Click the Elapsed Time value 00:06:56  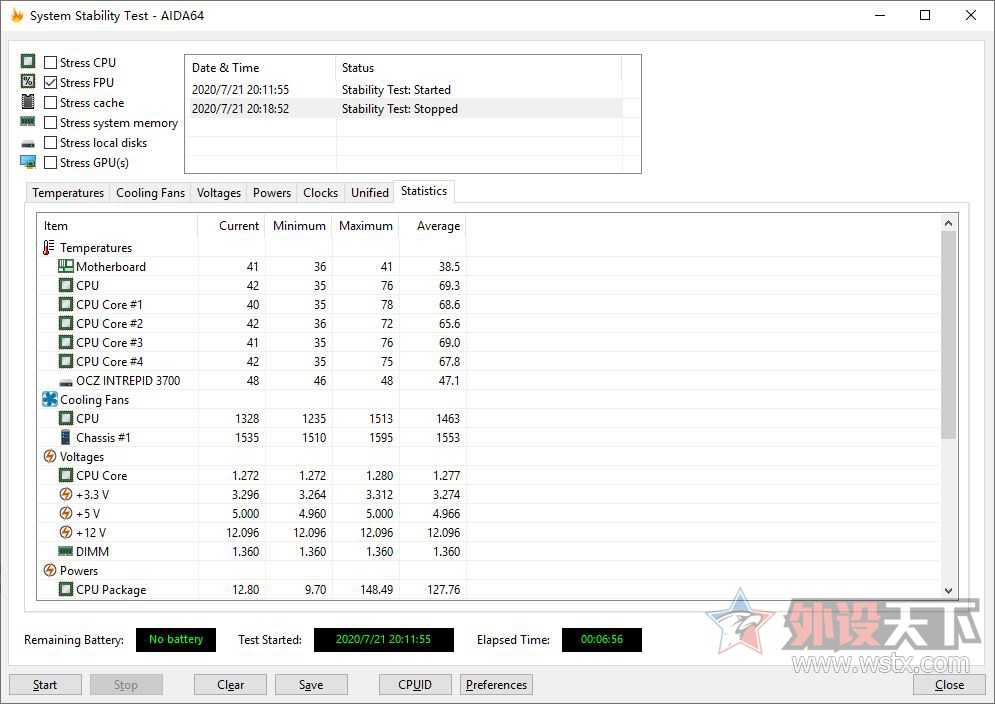[x=602, y=639]
